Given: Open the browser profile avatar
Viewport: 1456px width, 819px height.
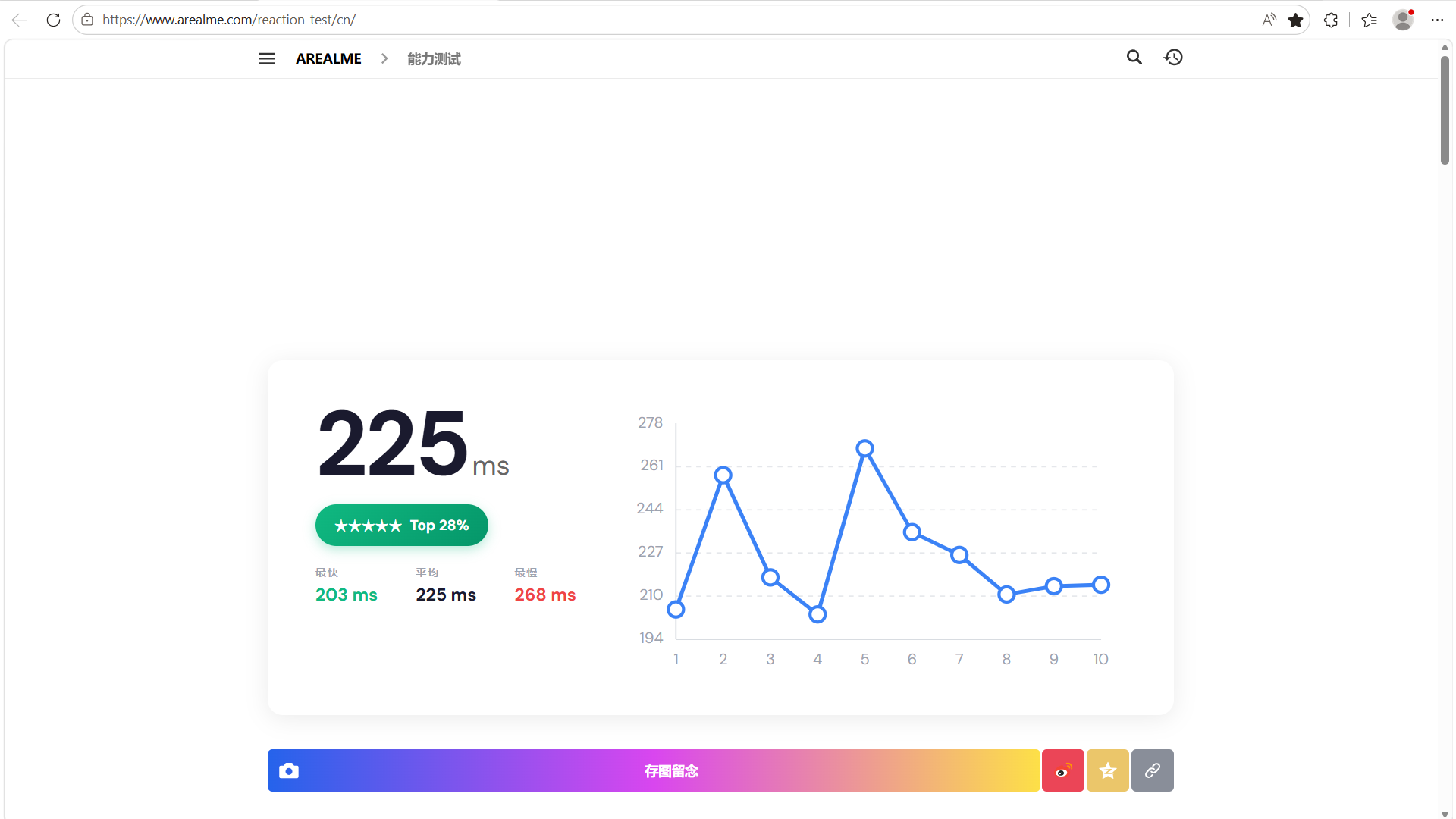Looking at the screenshot, I should (1403, 20).
